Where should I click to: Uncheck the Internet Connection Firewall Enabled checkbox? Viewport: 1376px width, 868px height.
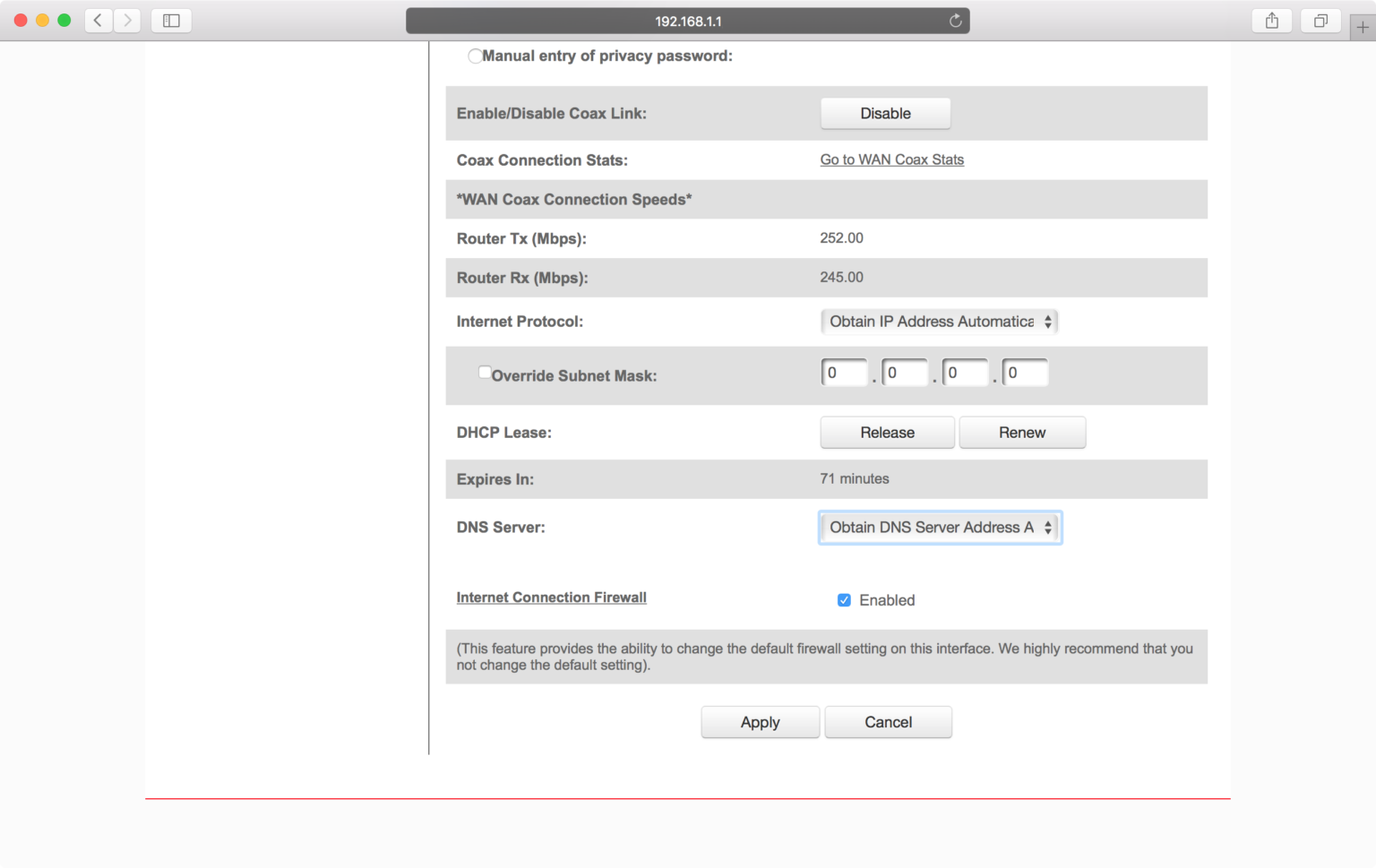(x=844, y=600)
